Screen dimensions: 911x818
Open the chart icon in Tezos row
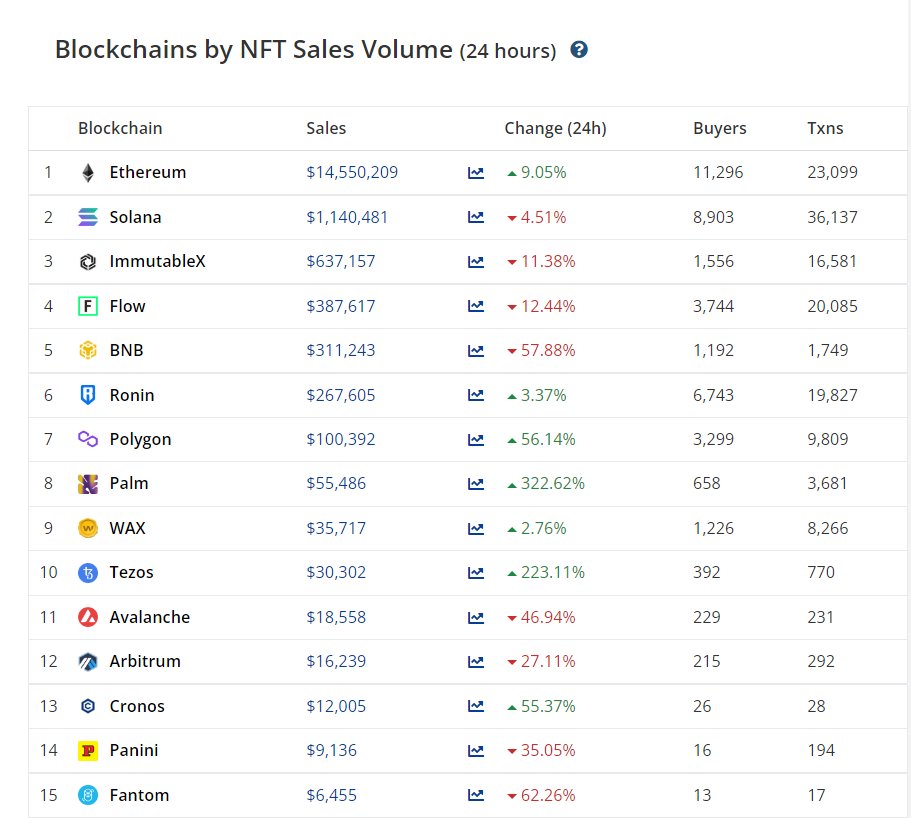click(x=476, y=572)
